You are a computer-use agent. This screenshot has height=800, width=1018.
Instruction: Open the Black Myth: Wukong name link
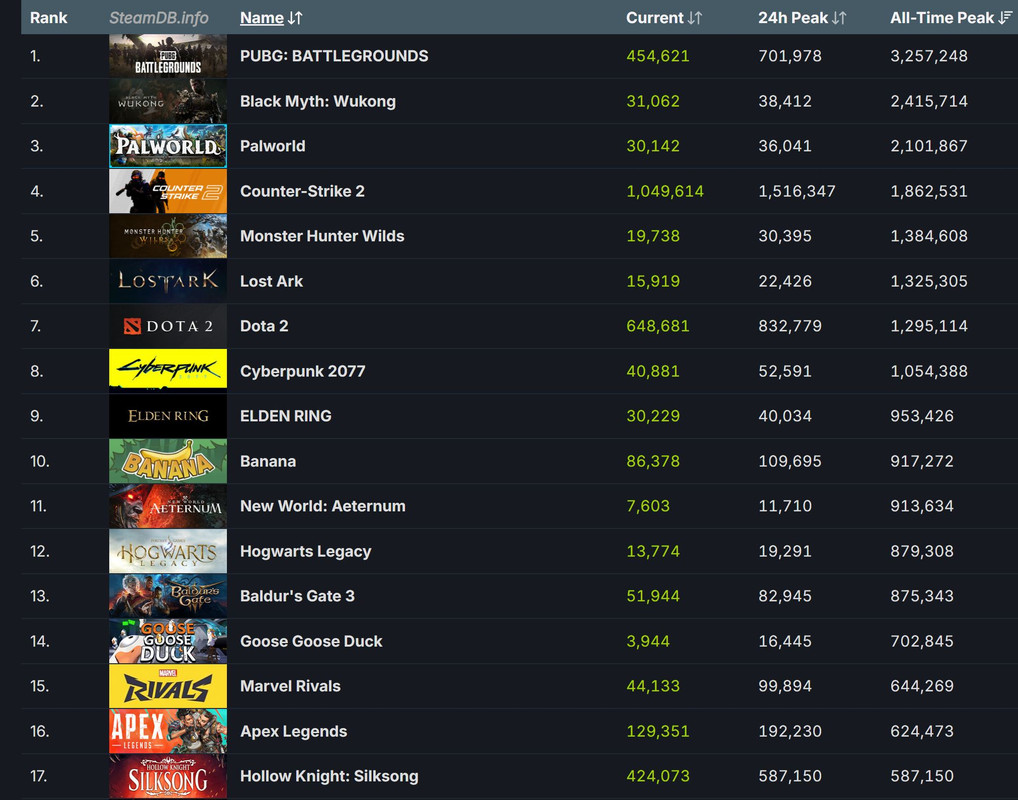[x=318, y=101]
